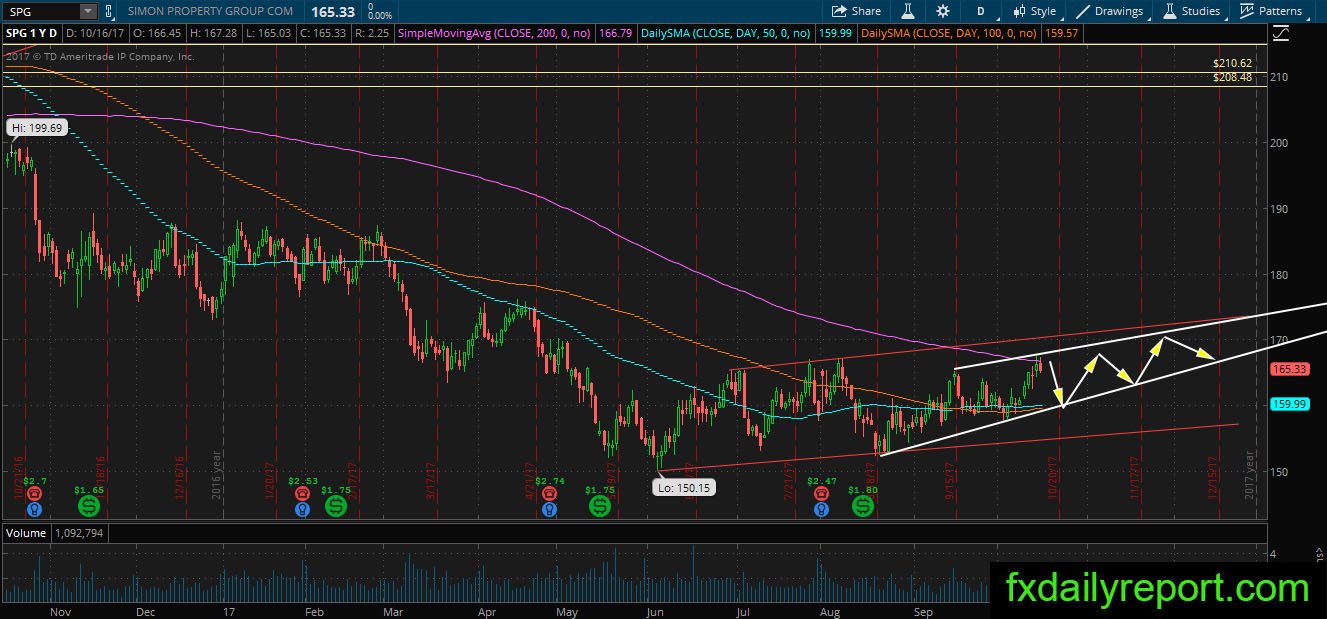Click the Volume study label
This screenshot has height=619, width=1327.
(x=25, y=533)
